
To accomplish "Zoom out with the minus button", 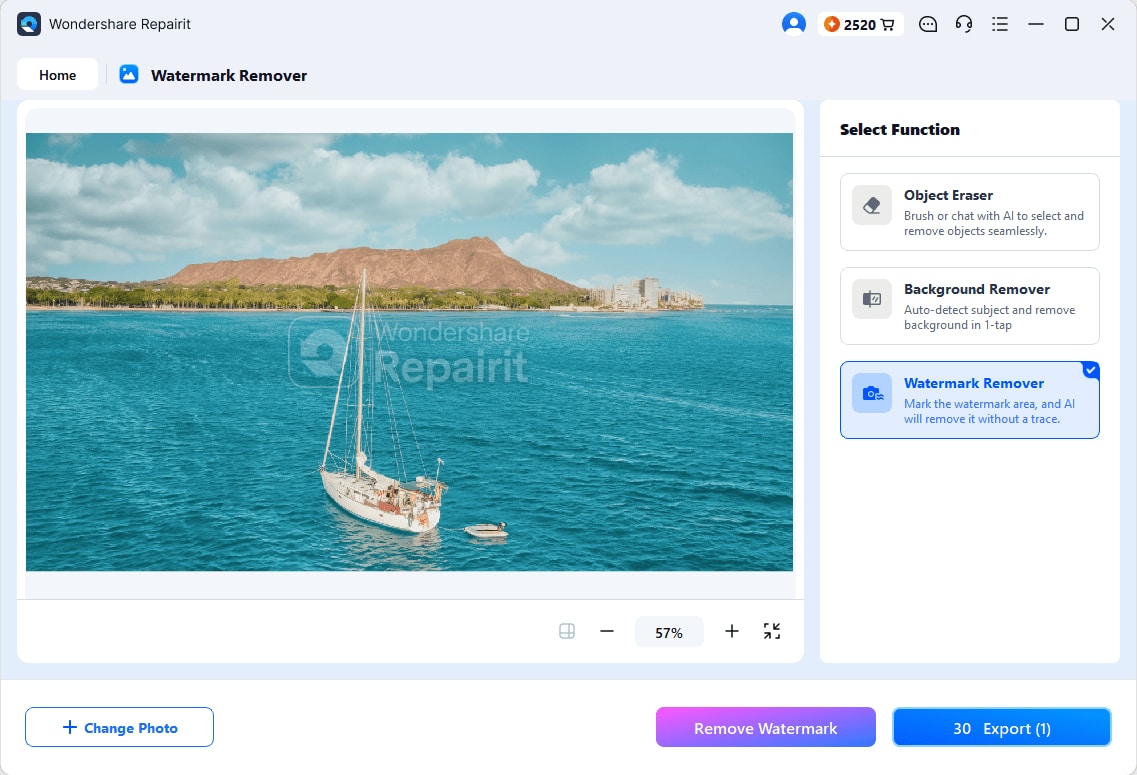I will (607, 631).
